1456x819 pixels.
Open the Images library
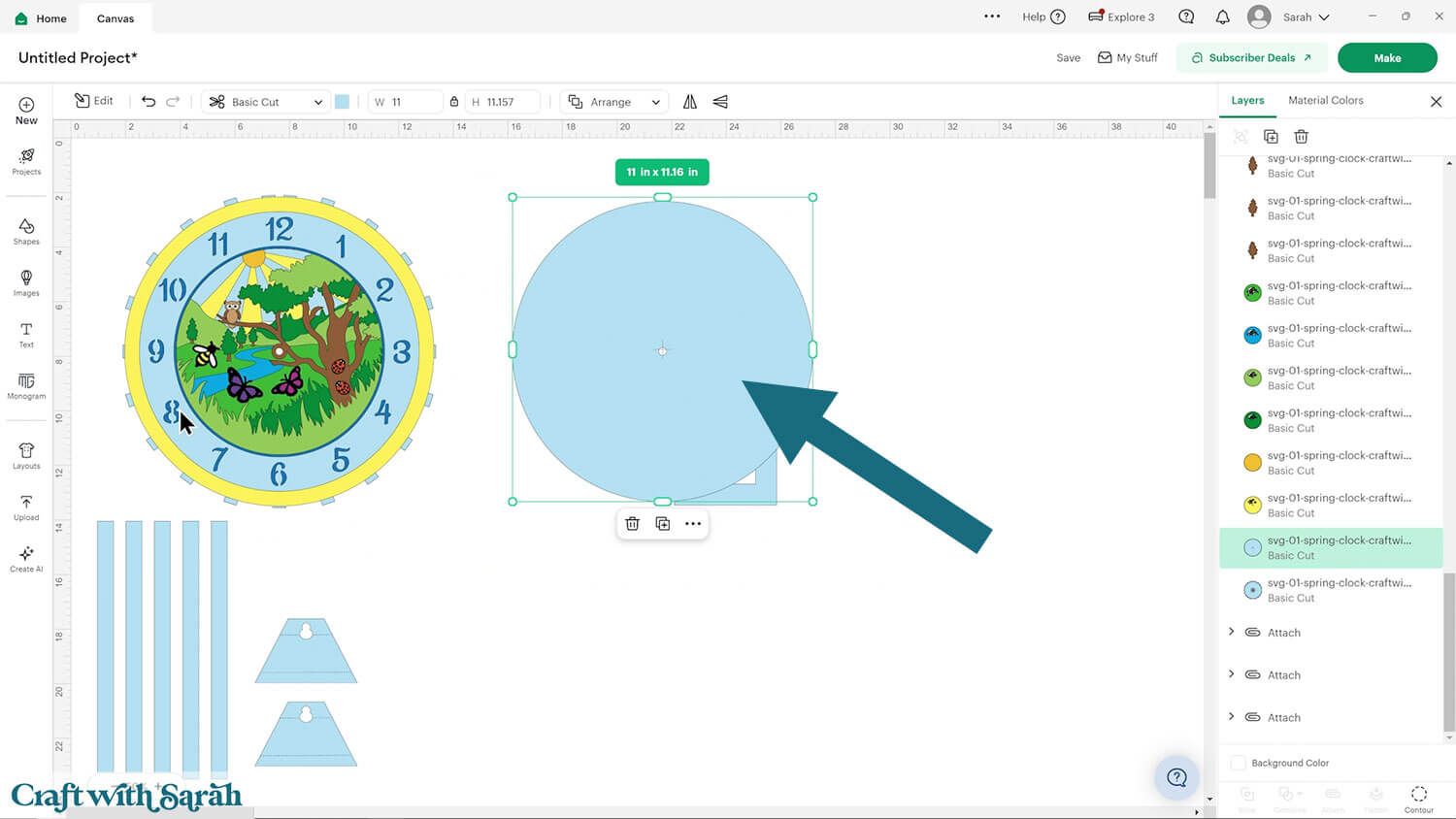[26, 282]
